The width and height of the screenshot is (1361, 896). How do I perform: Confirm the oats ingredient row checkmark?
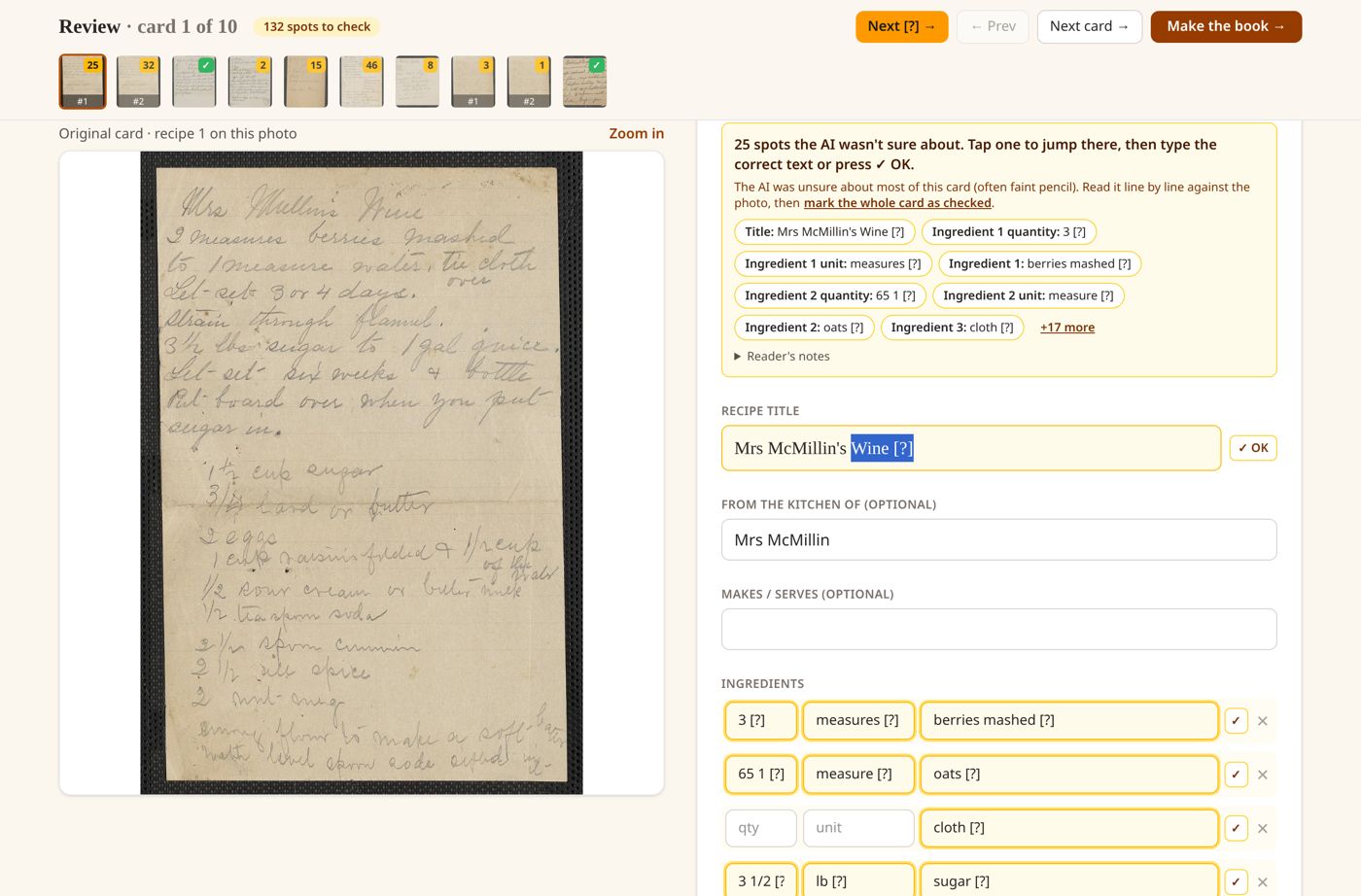tap(1236, 775)
